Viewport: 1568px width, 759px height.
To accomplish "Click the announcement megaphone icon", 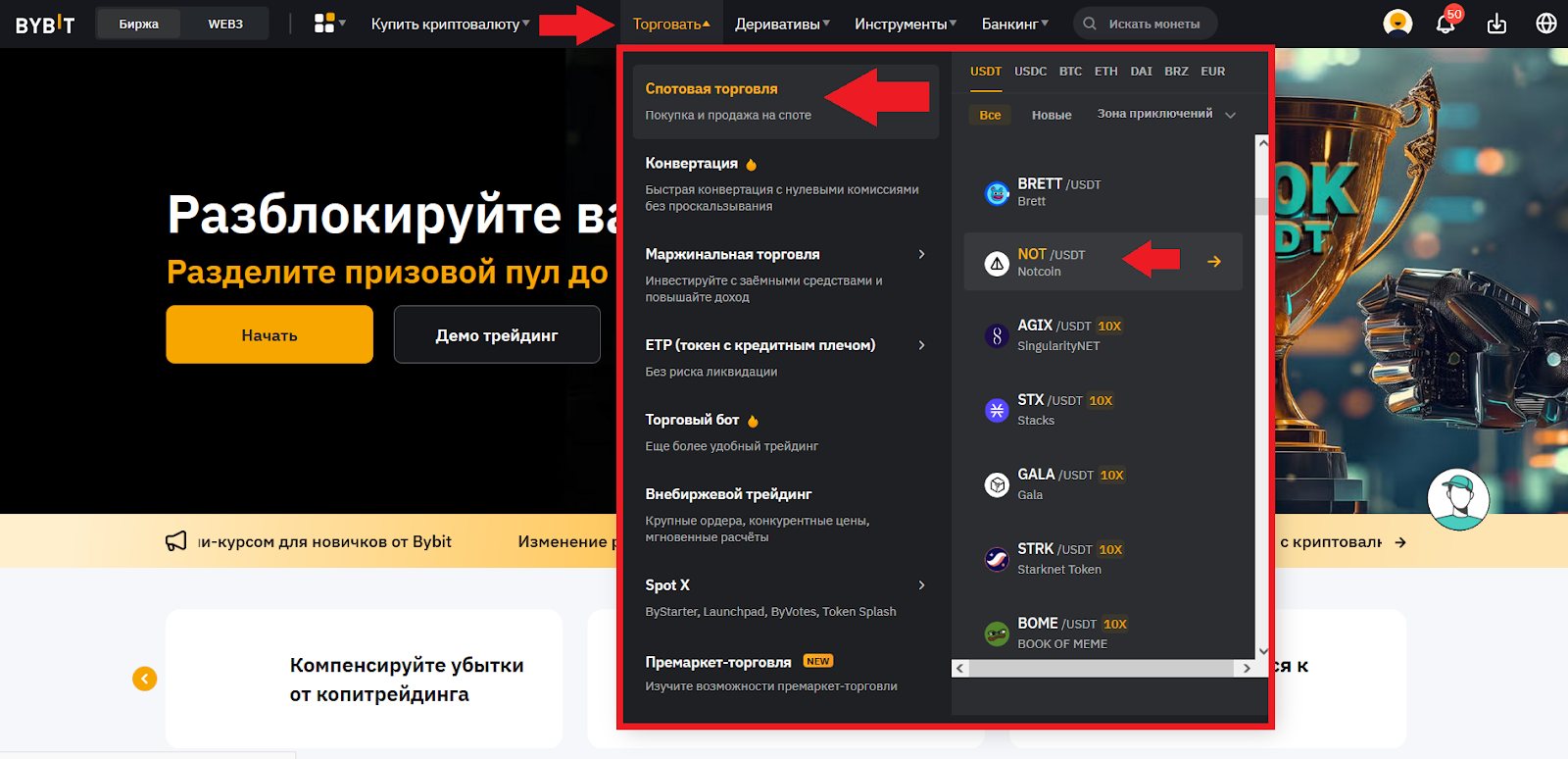I will pyautogui.click(x=176, y=541).
